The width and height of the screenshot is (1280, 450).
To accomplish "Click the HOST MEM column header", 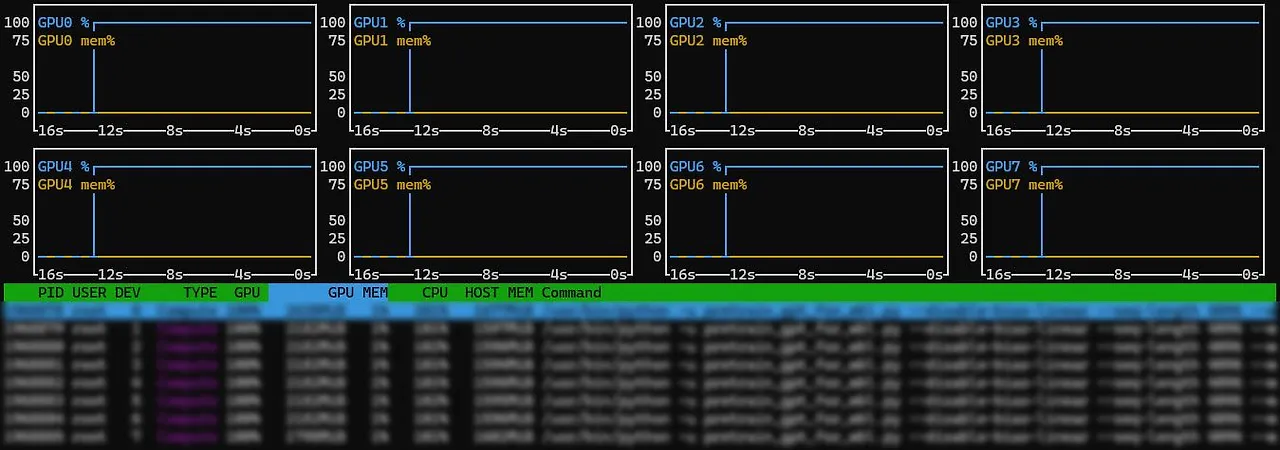I will coord(499,293).
